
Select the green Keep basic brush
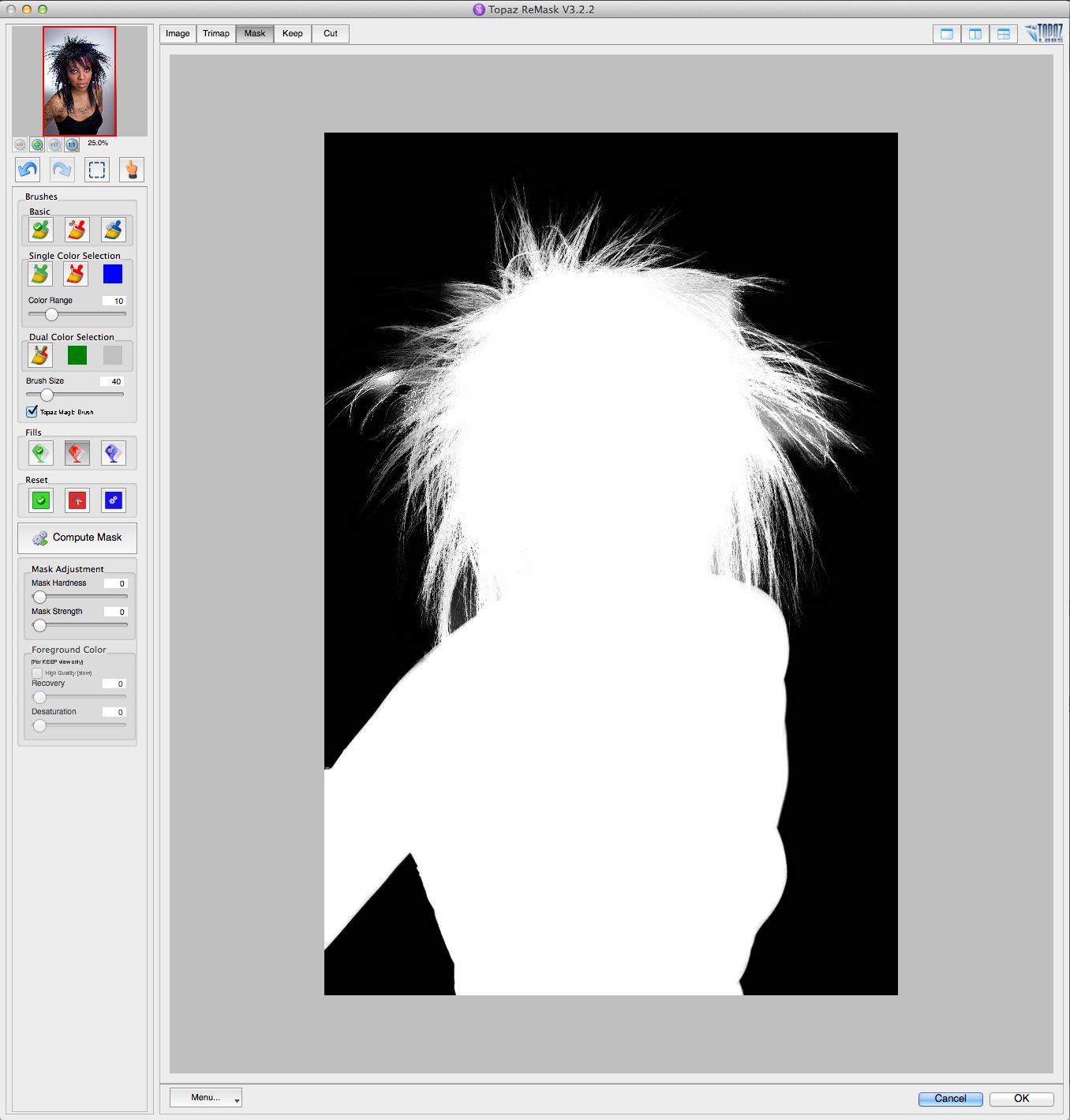point(40,230)
